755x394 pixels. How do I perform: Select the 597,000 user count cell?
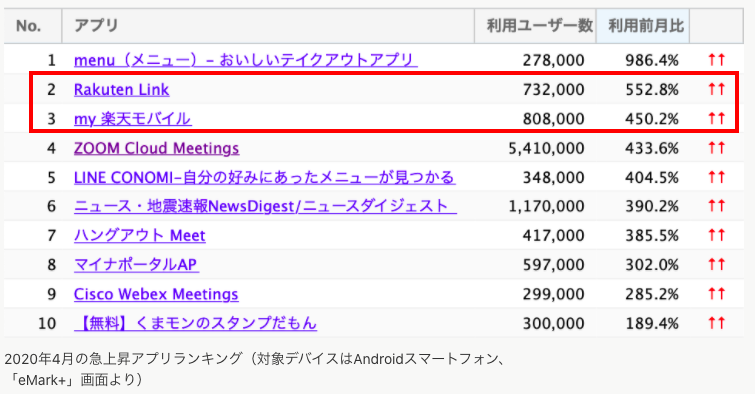(x=553, y=264)
